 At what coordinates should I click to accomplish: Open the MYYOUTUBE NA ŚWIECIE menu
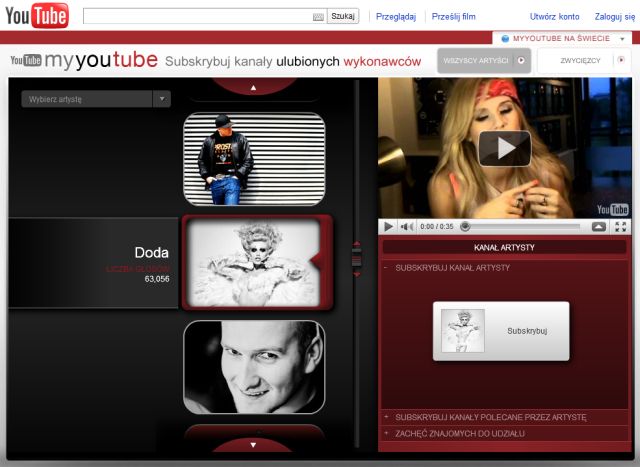point(562,38)
